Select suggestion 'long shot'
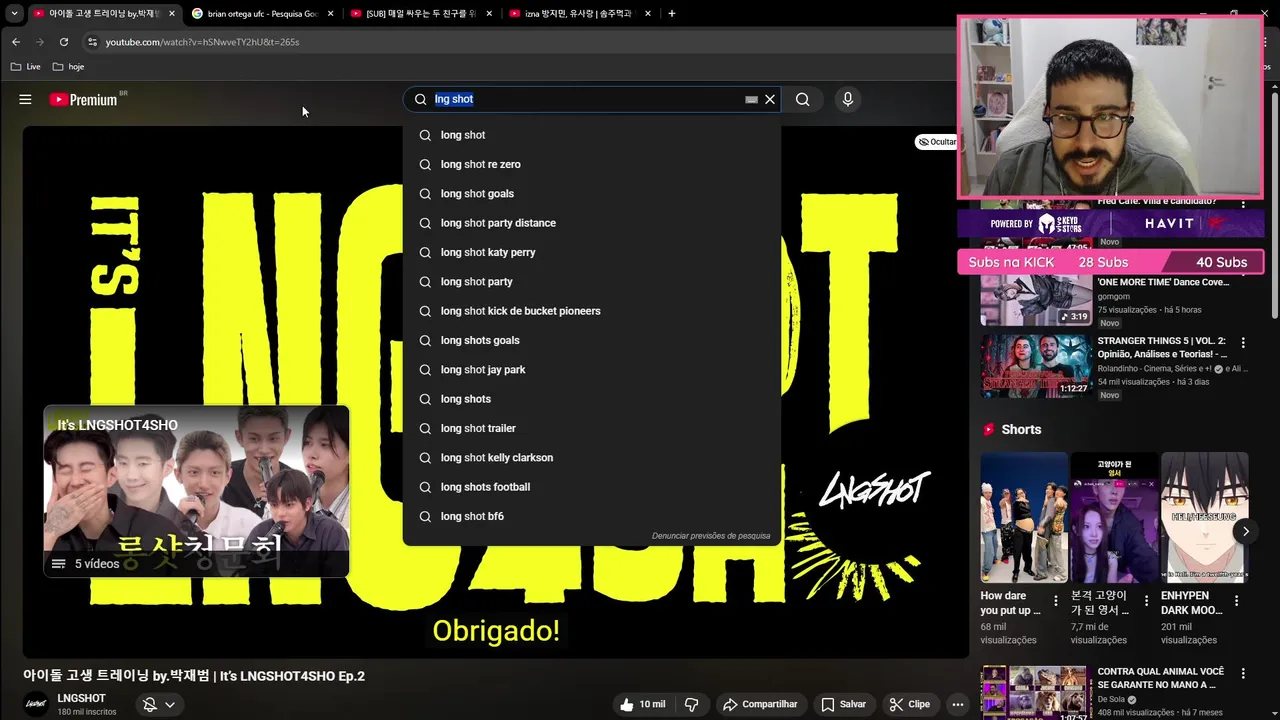Viewport: 1280px width, 720px height. coord(592,135)
